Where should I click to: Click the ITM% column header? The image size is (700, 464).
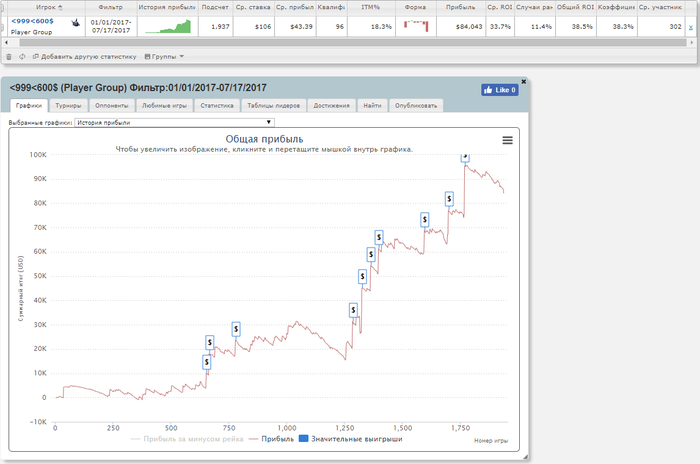(371, 7)
